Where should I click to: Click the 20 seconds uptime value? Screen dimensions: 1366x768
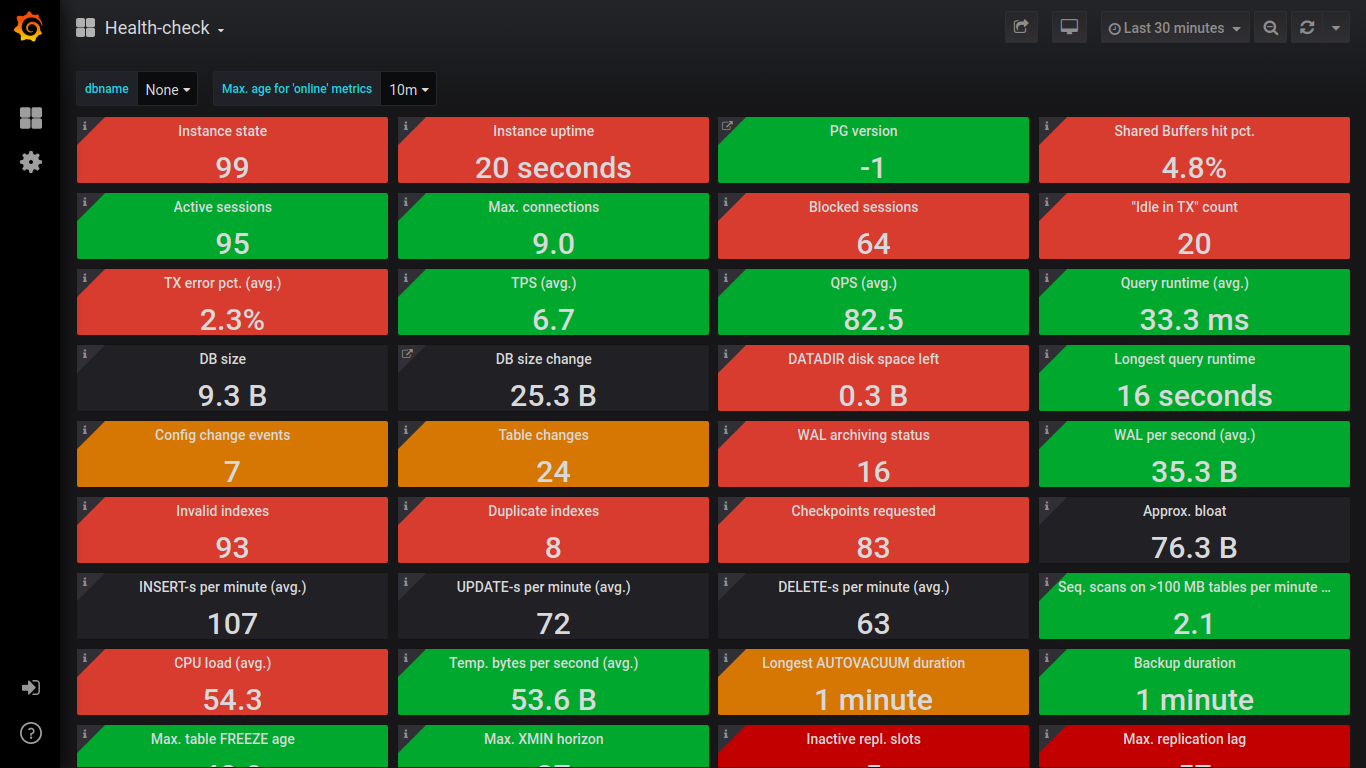[x=553, y=168]
